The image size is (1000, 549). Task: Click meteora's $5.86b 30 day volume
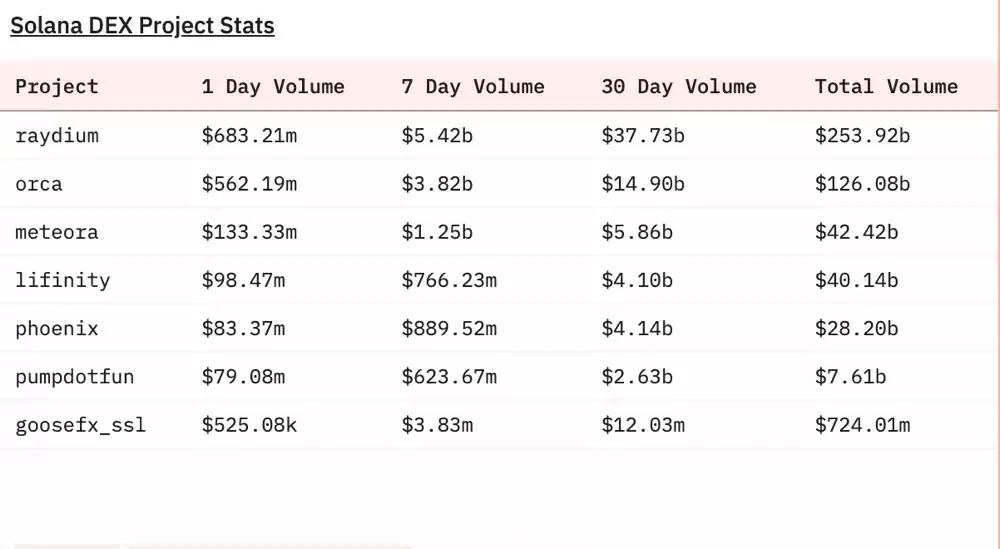coord(637,232)
